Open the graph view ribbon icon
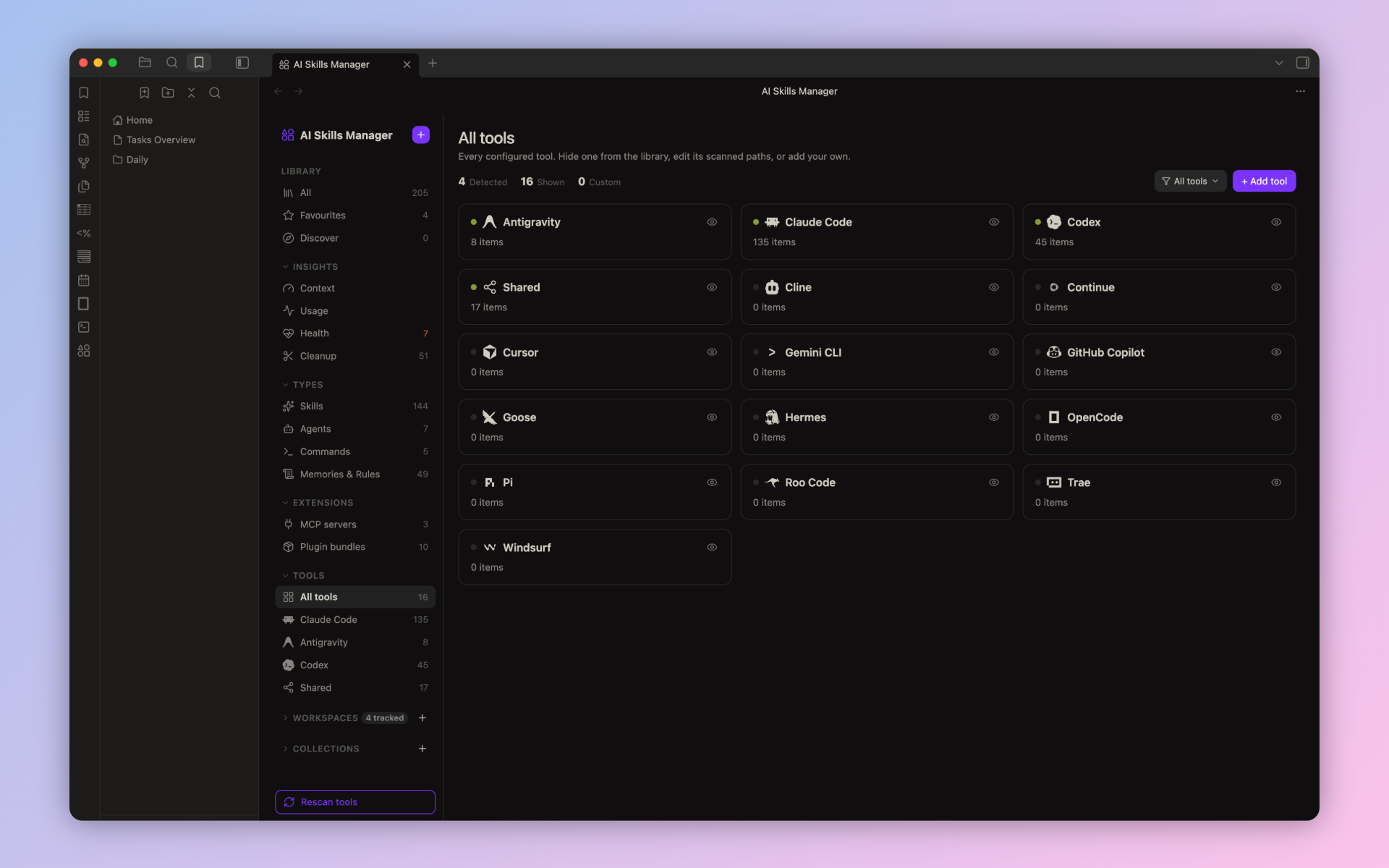Image resolution: width=1389 pixels, height=868 pixels. click(84, 163)
